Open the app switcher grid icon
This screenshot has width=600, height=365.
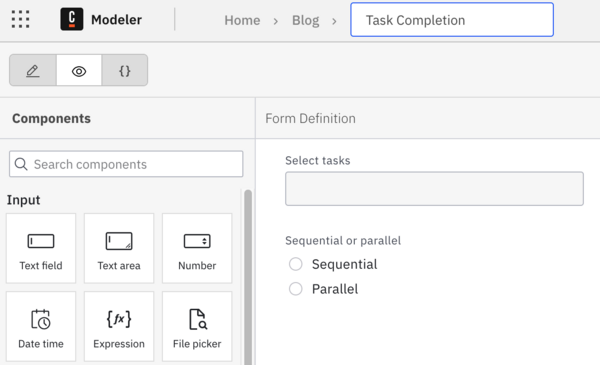(x=20, y=19)
